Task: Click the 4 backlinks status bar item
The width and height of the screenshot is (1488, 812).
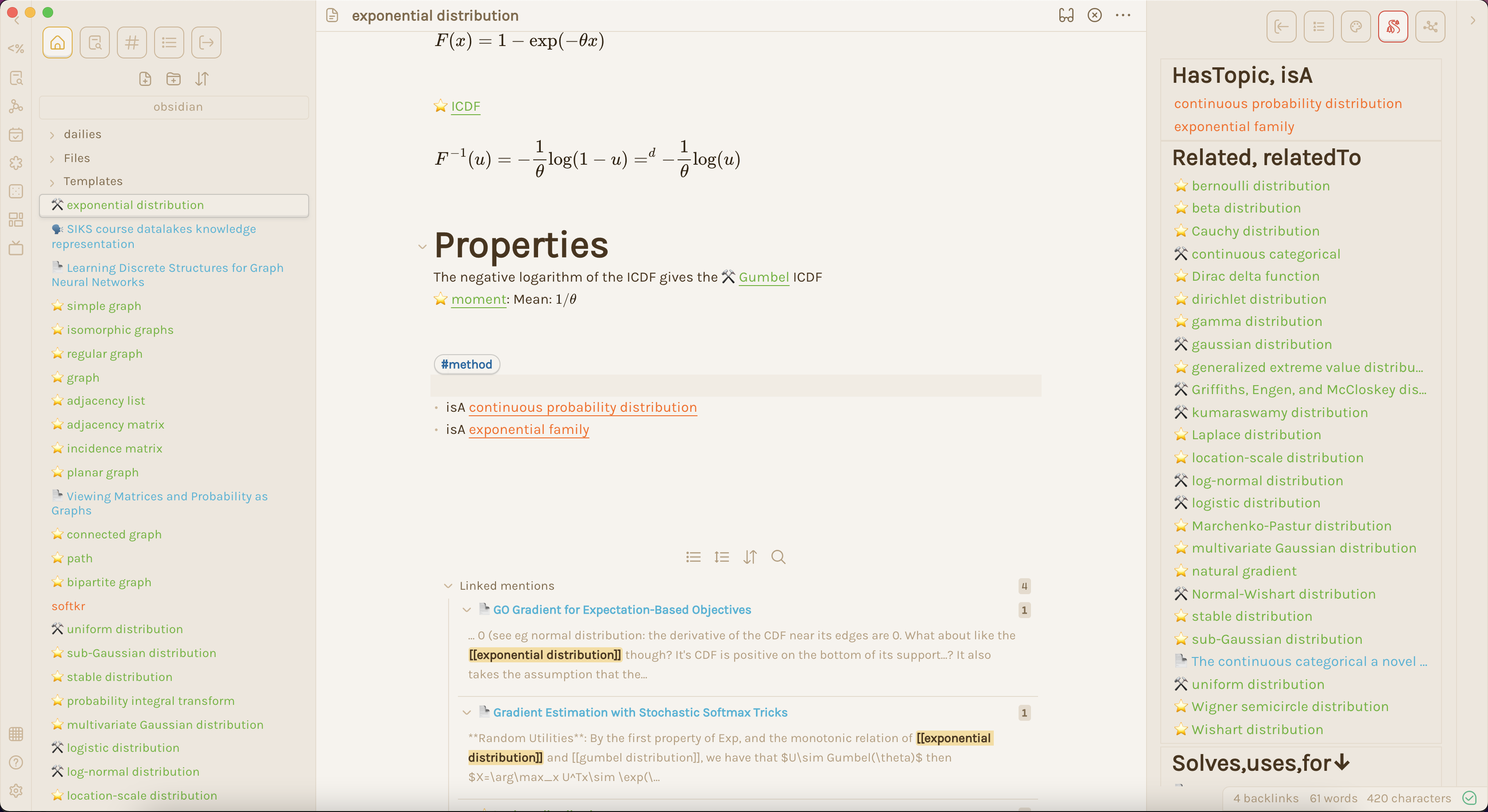Action: coord(1265,798)
